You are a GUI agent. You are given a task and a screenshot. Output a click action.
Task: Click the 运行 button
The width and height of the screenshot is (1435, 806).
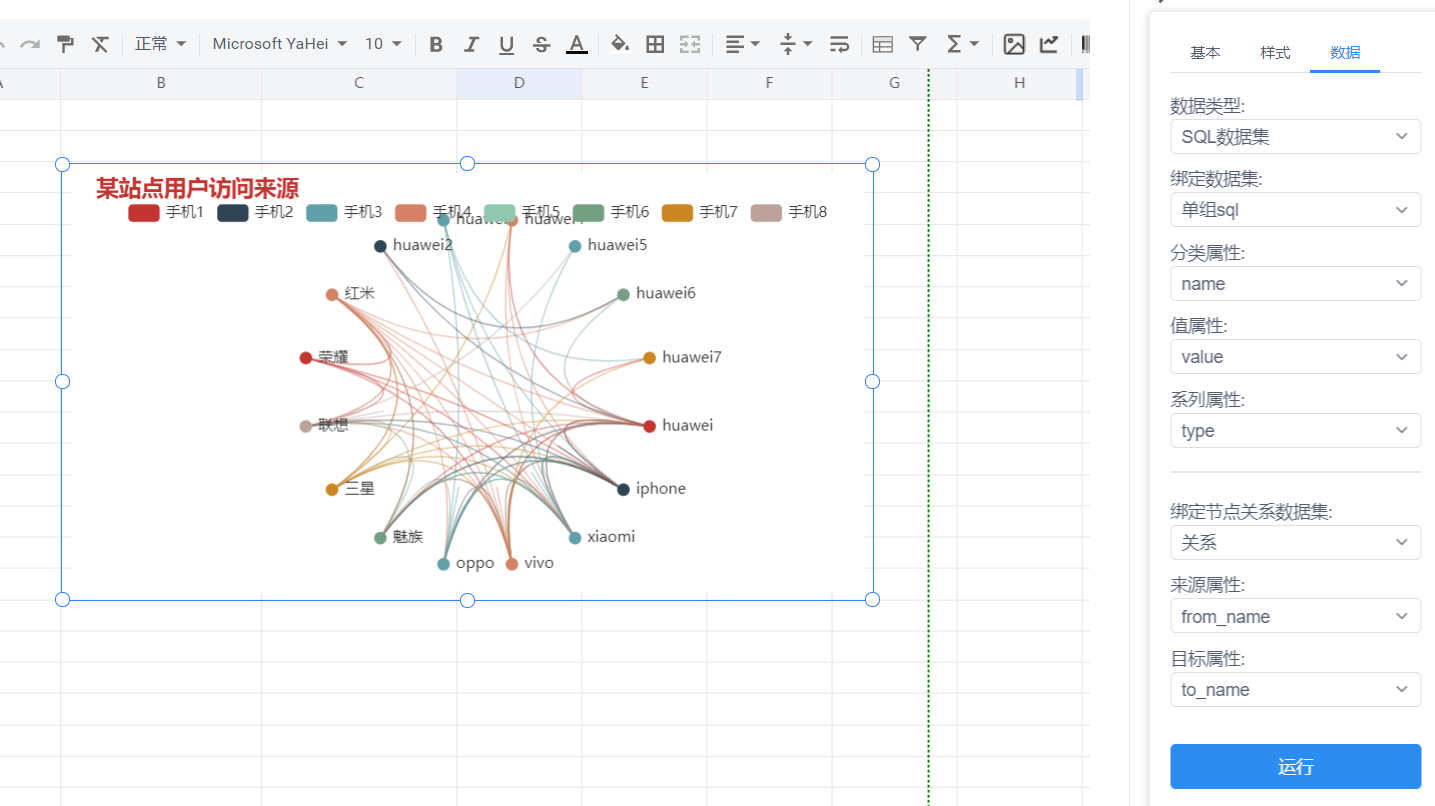click(1295, 767)
